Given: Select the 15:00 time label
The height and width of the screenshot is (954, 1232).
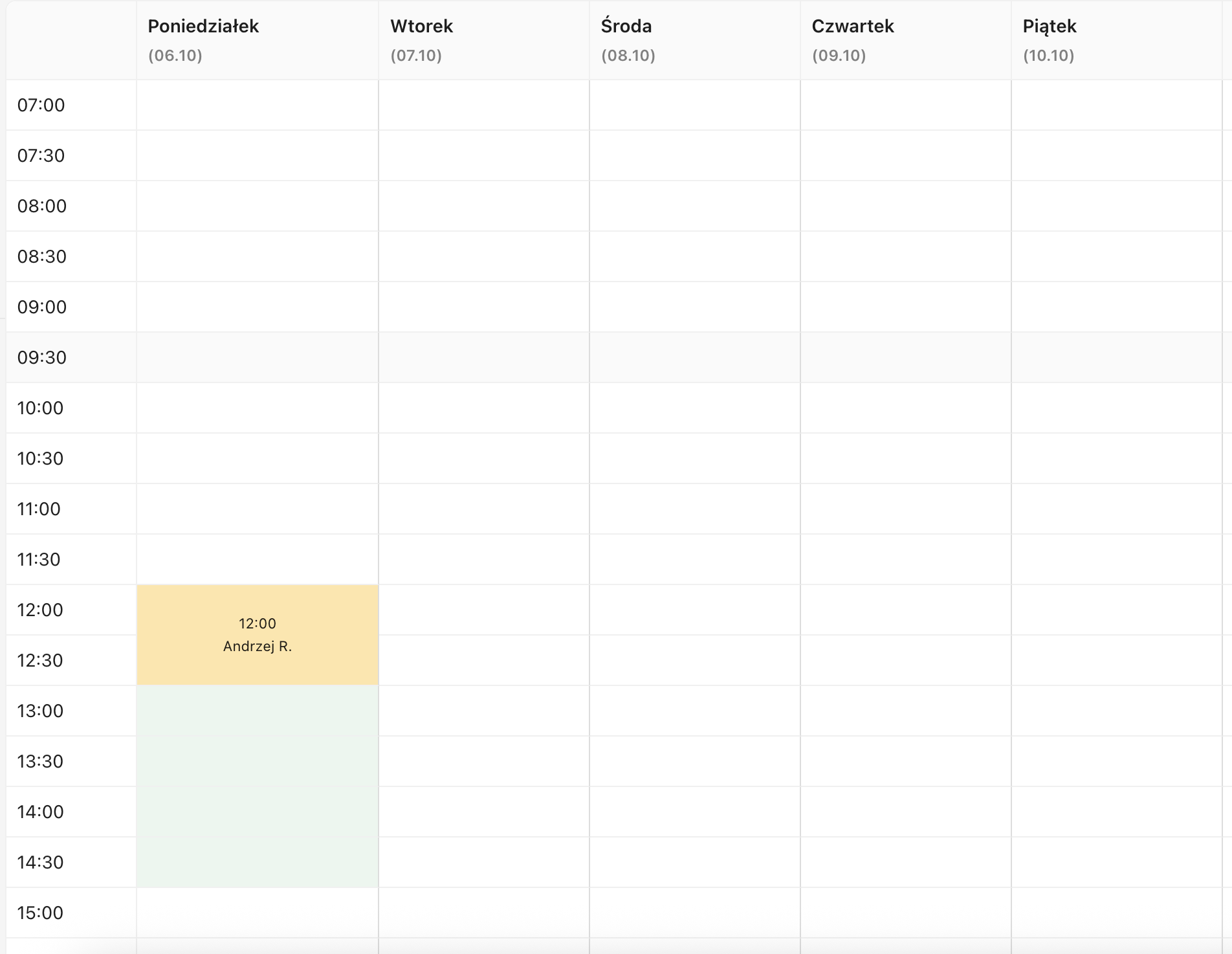Looking at the screenshot, I should (x=41, y=913).
